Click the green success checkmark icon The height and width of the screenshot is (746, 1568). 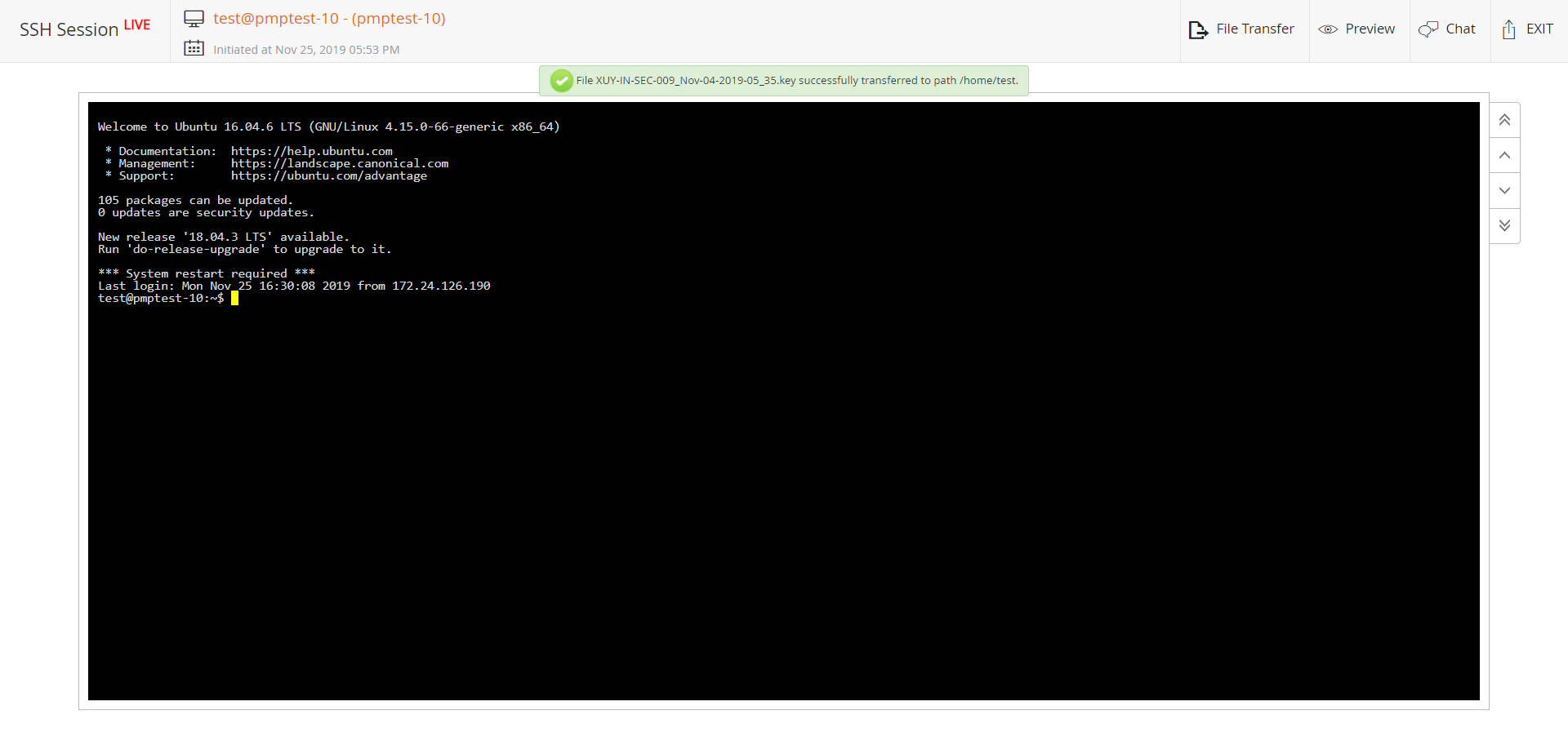coord(561,80)
